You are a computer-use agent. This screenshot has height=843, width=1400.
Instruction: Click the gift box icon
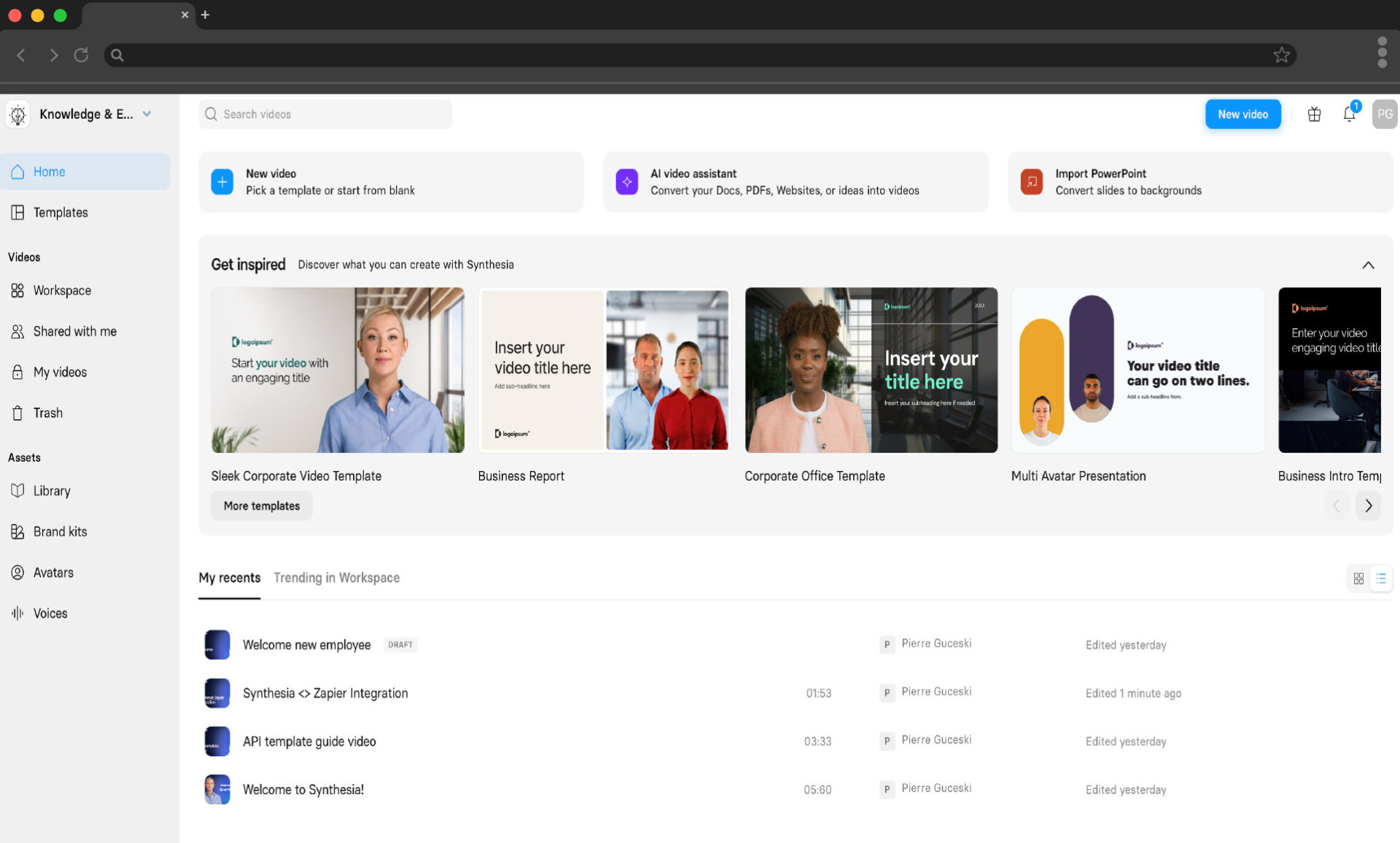pos(1314,114)
